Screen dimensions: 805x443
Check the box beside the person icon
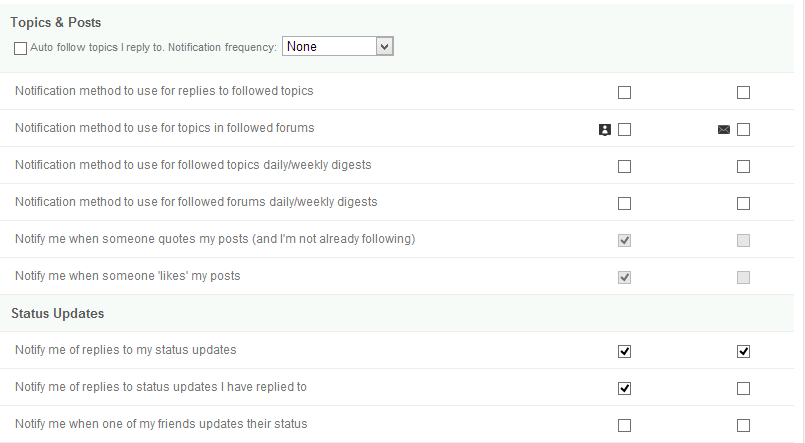625,129
